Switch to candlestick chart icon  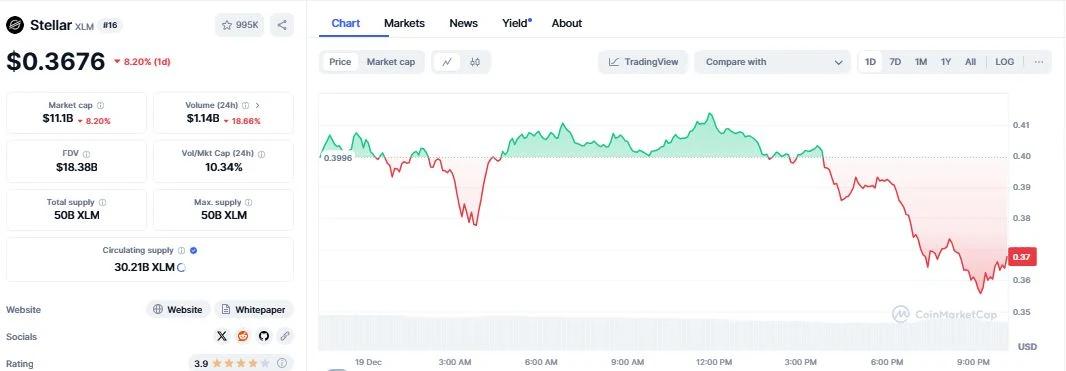coord(475,62)
